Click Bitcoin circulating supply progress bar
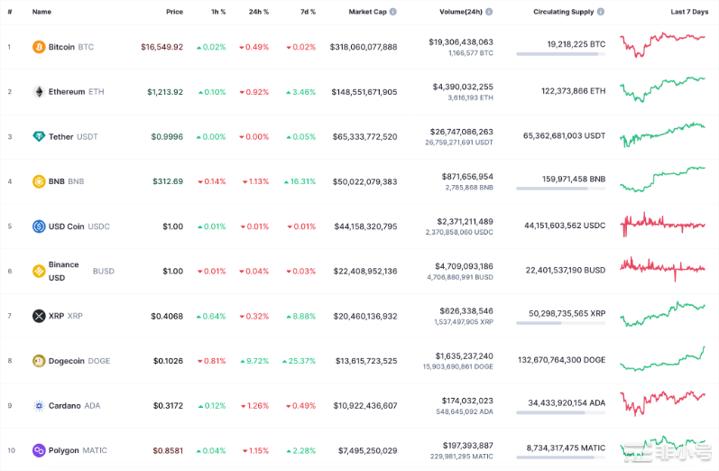 pos(558,54)
